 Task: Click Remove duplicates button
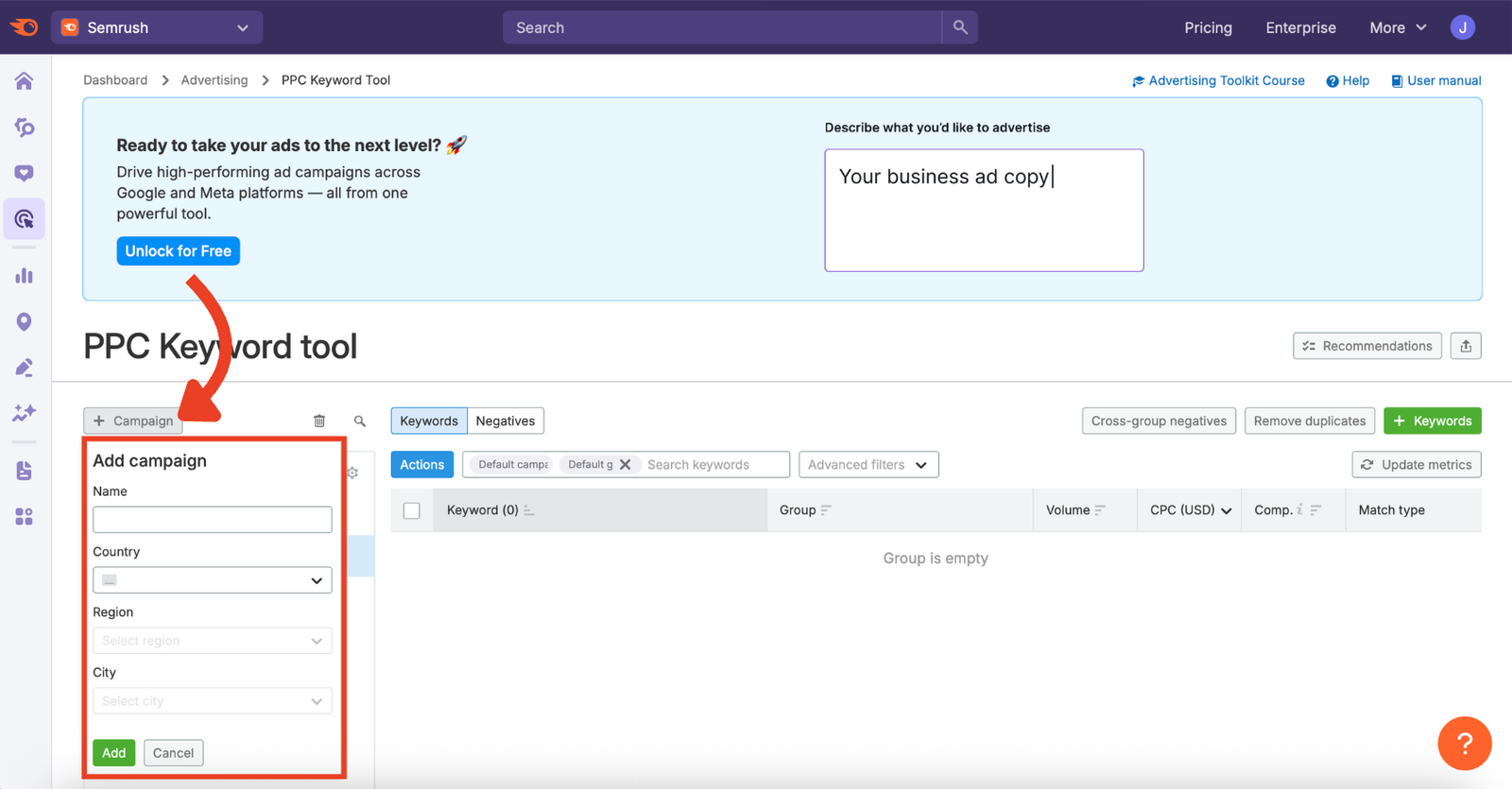tap(1310, 420)
